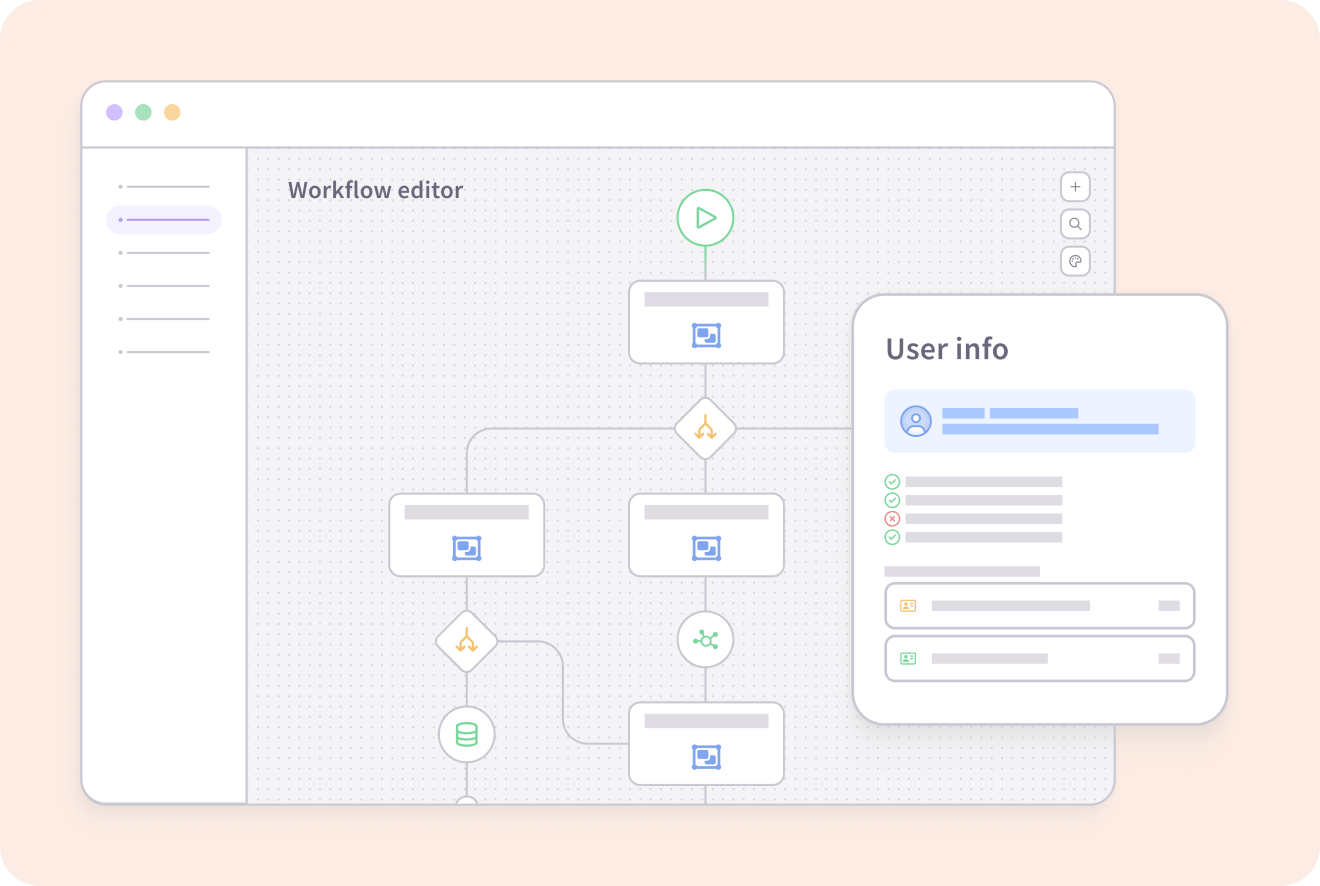Expand the bottom-right workflow node
The height and width of the screenshot is (886, 1320).
706,744
